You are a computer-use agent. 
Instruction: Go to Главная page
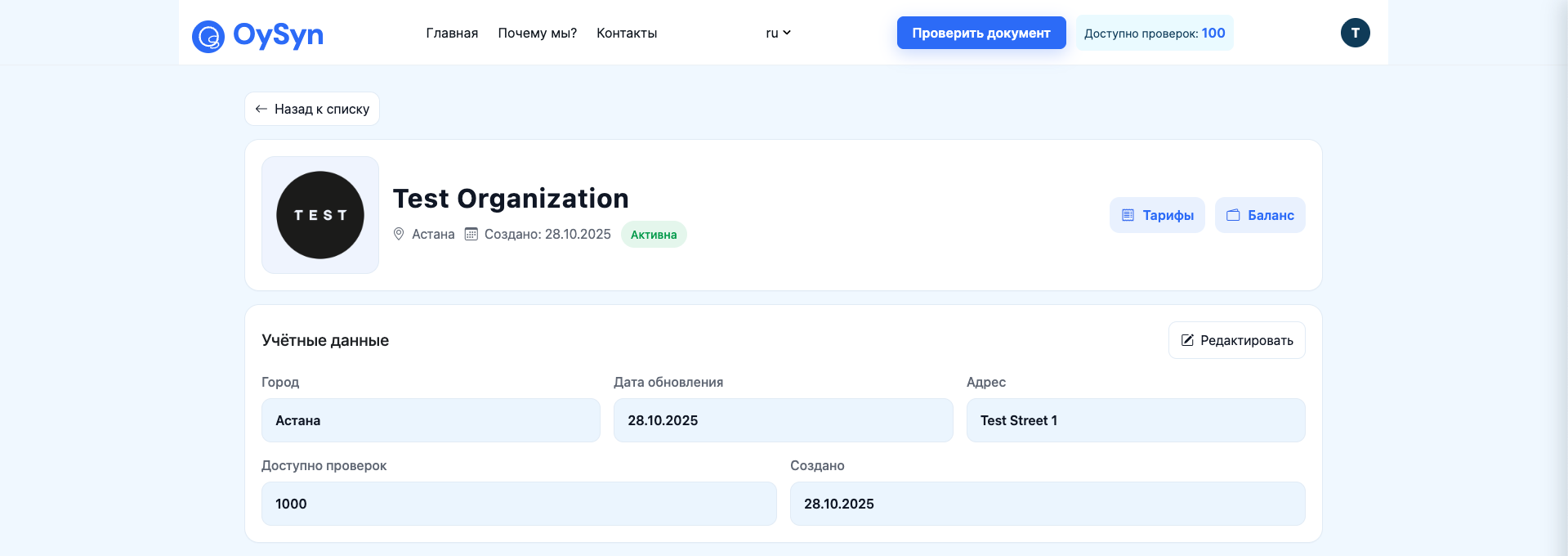452,33
